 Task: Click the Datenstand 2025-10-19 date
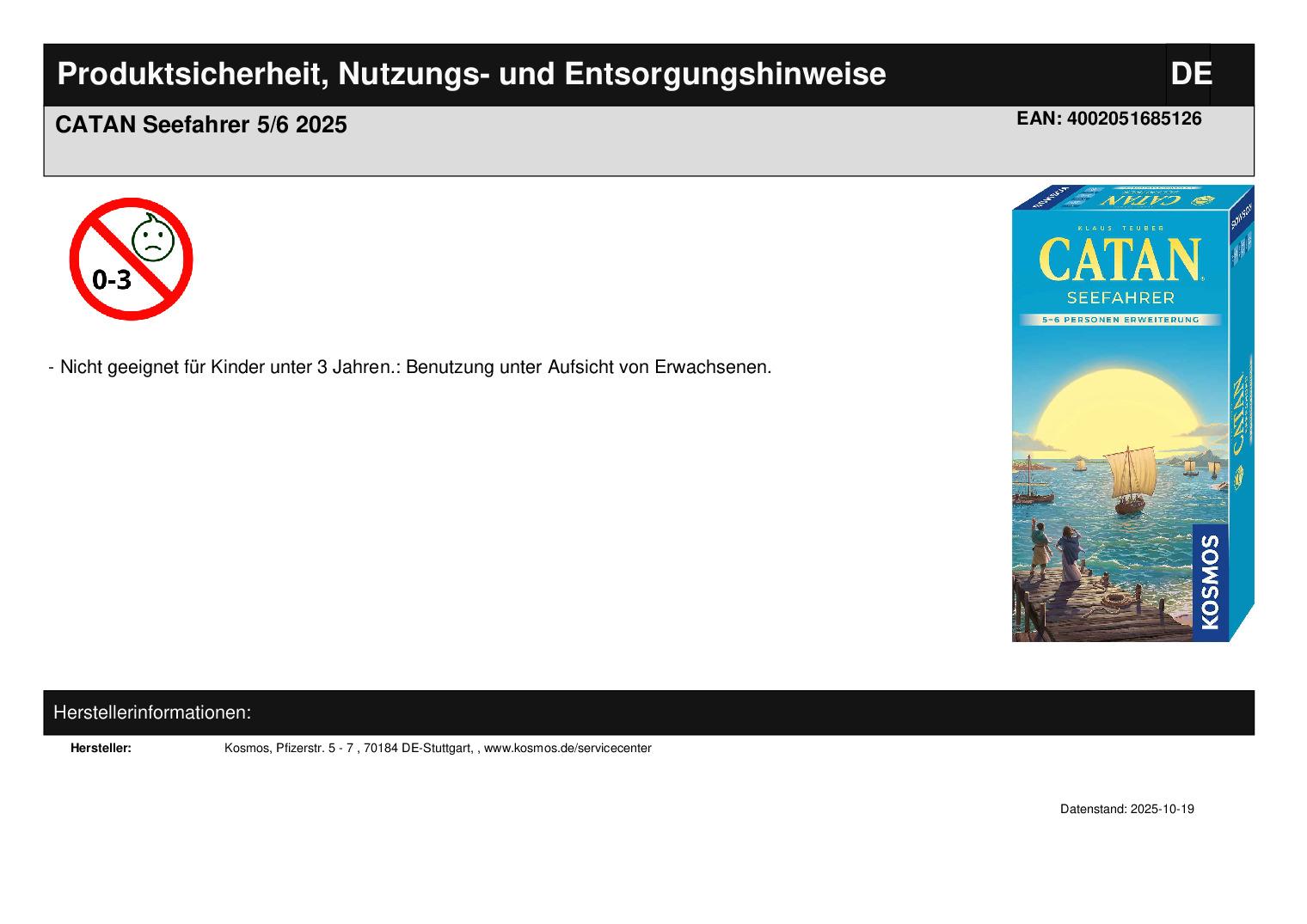pos(1126,809)
